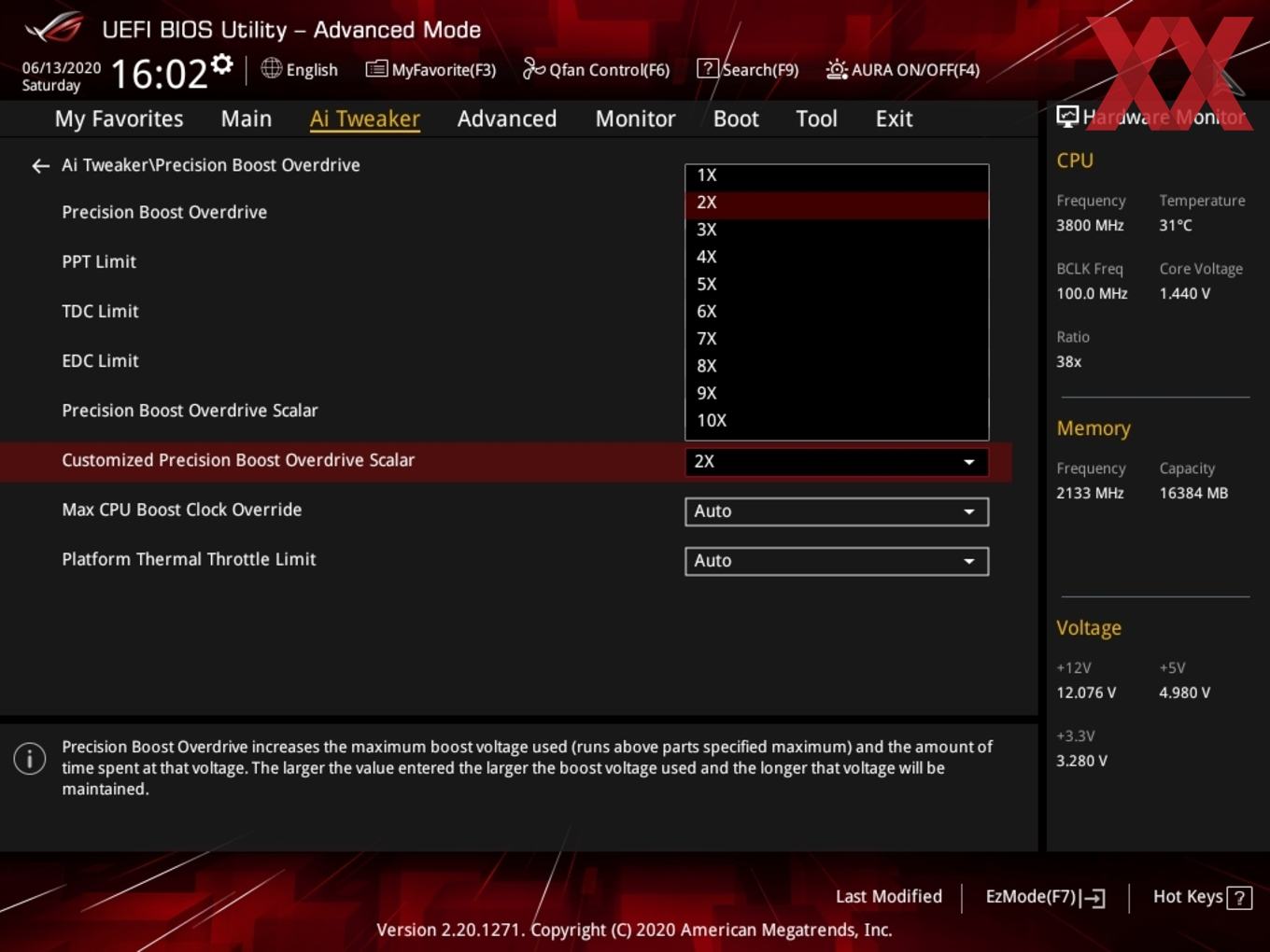The height and width of the screenshot is (952, 1270).
Task: Click the 31°C temperature value
Action: click(1176, 226)
